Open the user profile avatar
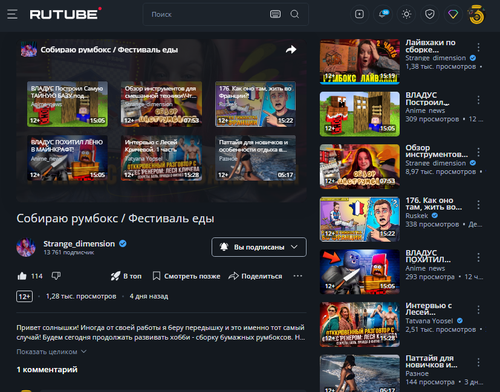 pyautogui.click(x=477, y=14)
